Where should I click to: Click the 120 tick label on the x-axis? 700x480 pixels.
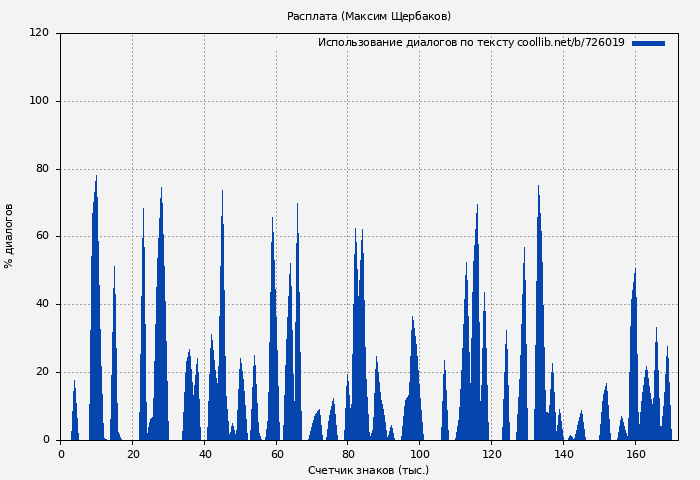click(491, 454)
